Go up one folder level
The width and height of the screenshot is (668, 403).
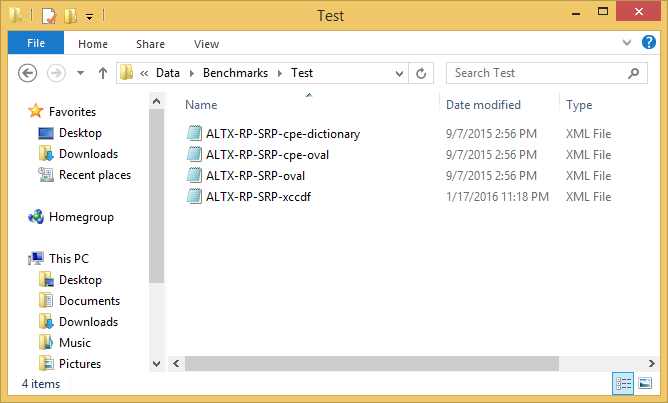pyautogui.click(x=103, y=73)
